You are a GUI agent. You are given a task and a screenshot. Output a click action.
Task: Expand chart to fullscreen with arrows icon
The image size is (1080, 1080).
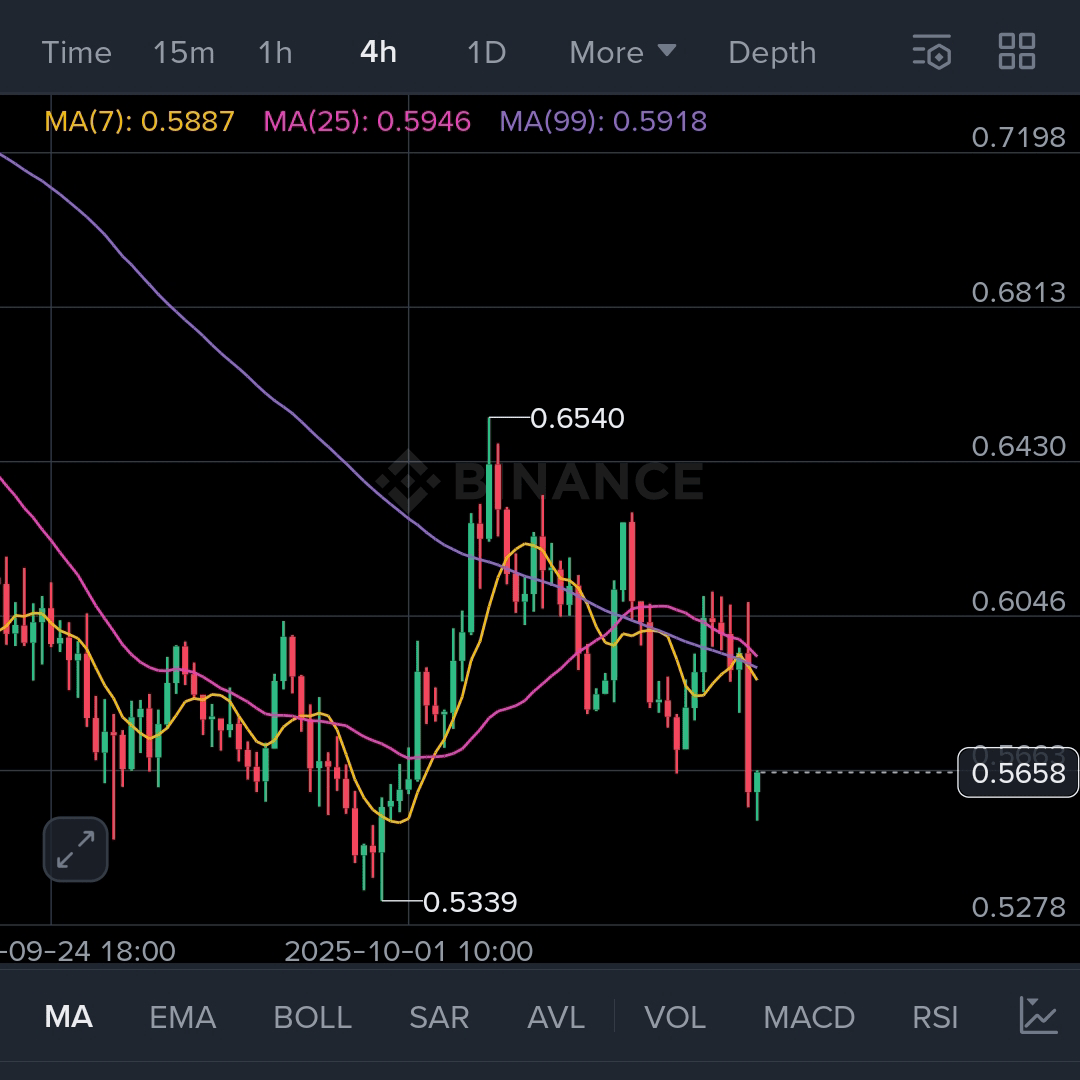pyautogui.click(x=76, y=849)
